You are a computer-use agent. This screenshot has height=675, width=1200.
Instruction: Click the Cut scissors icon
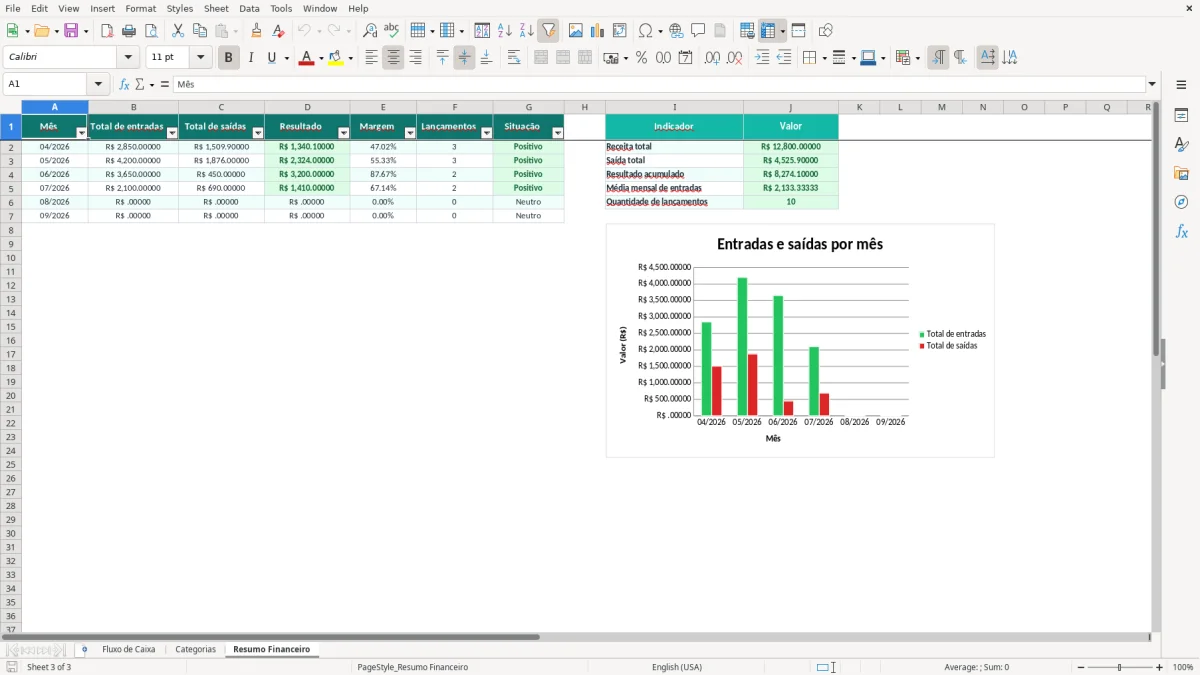[178, 31]
